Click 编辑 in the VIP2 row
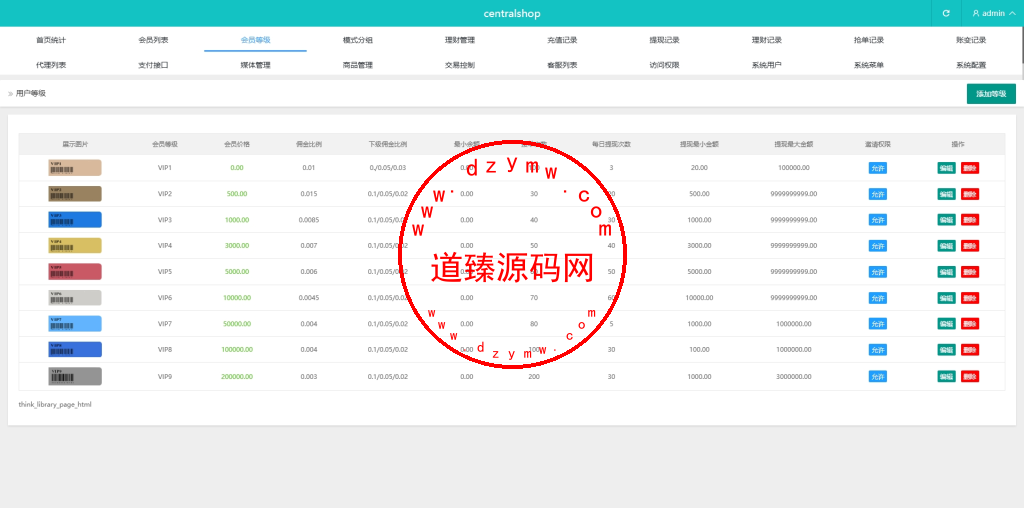Viewport: 1024px width, 508px height. click(x=946, y=194)
